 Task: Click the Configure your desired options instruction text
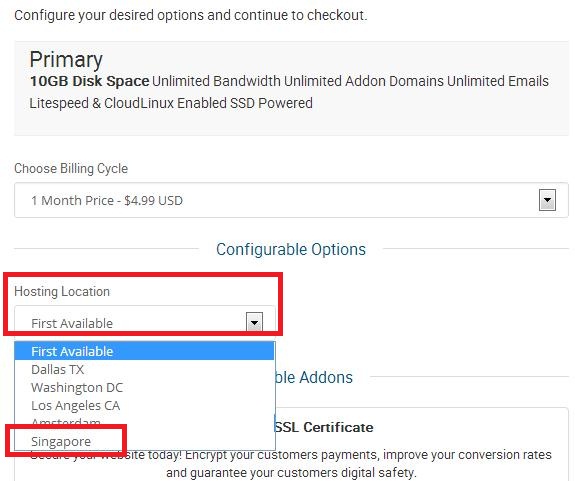(x=191, y=15)
